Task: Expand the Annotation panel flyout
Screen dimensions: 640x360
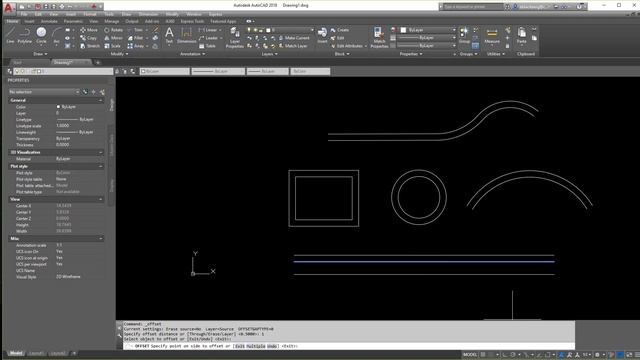Action: pyautogui.click(x=193, y=54)
